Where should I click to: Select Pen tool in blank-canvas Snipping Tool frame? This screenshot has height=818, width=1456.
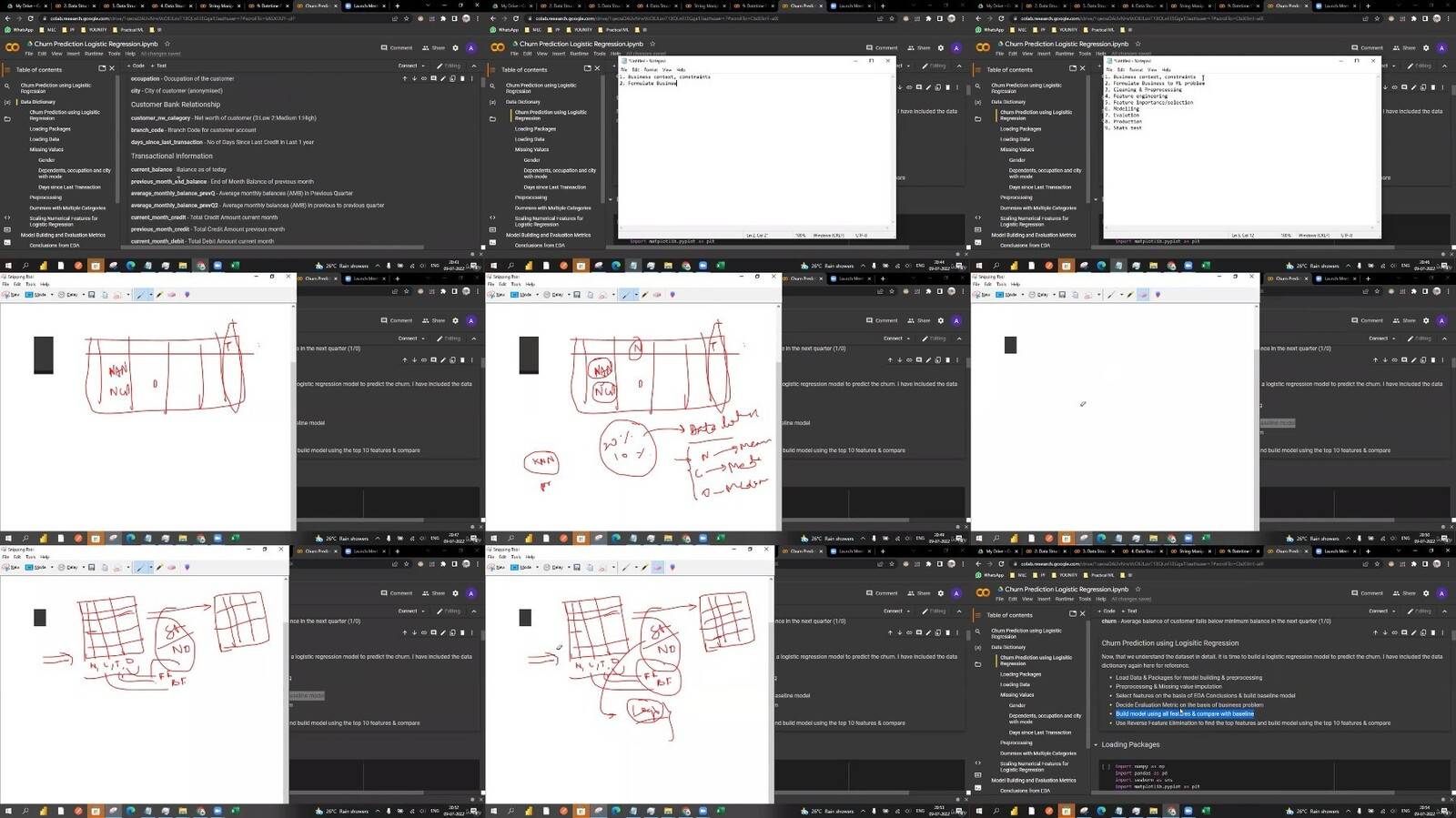pyautogui.click(x=1109, y=295)
